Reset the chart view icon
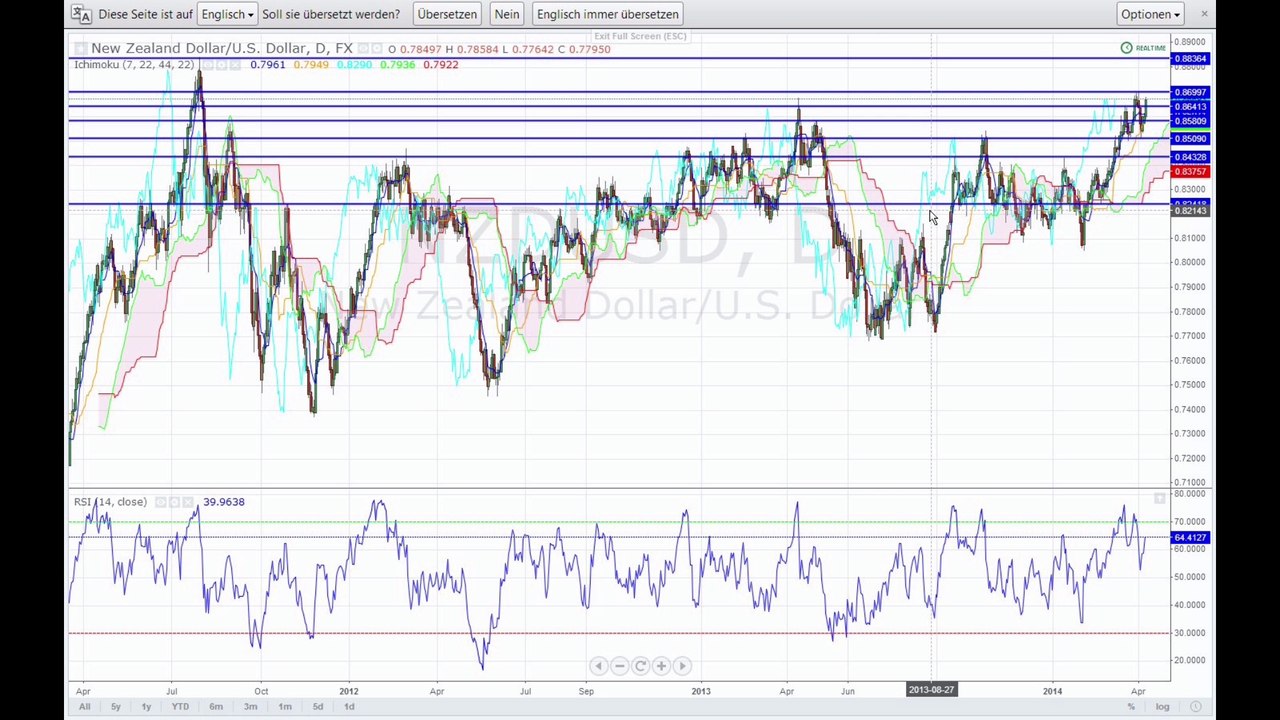This screenshot has height=720, width=1280. 640,666
